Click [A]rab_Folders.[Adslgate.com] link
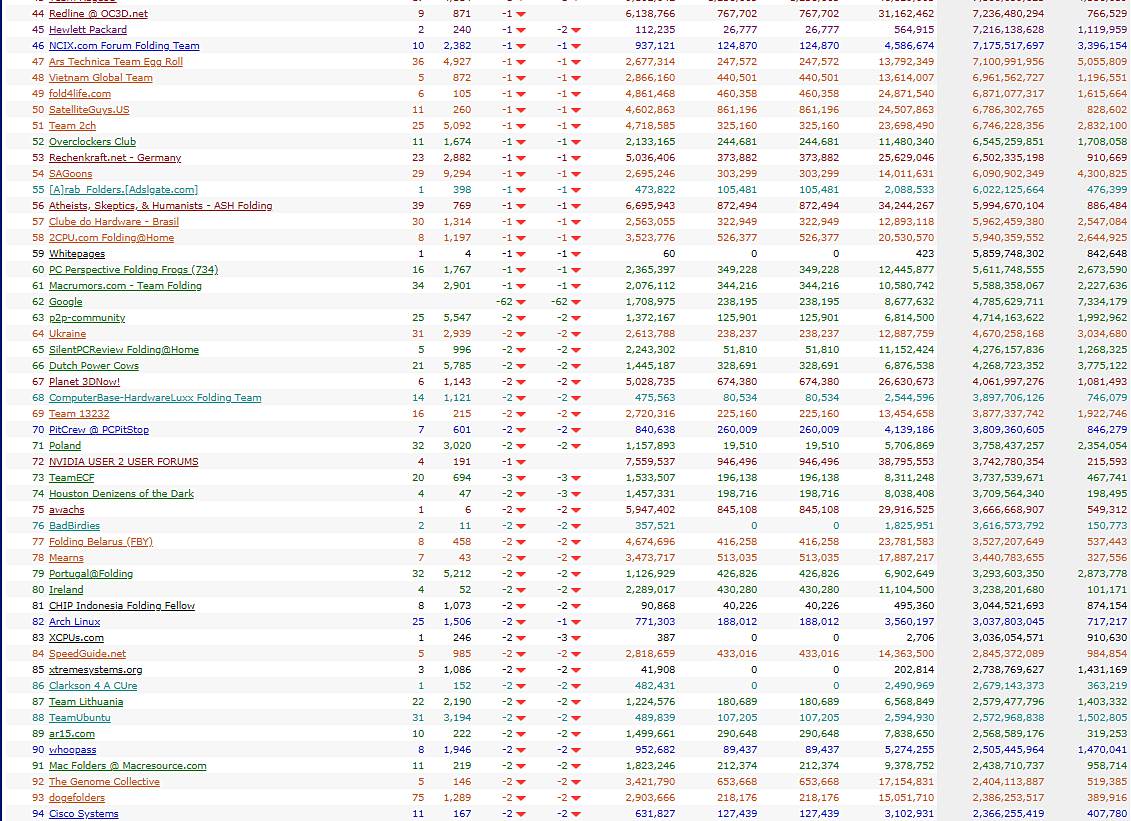Image resolution: width=1131 pixels, height=821 pixels. pyautogui.click(x=123, y=190)
